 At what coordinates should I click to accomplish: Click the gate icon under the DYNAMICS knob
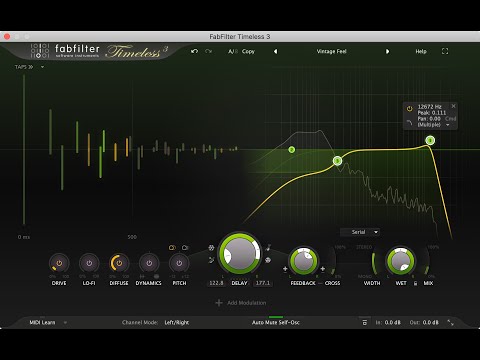pyautogui.click(x=142, y=276)
